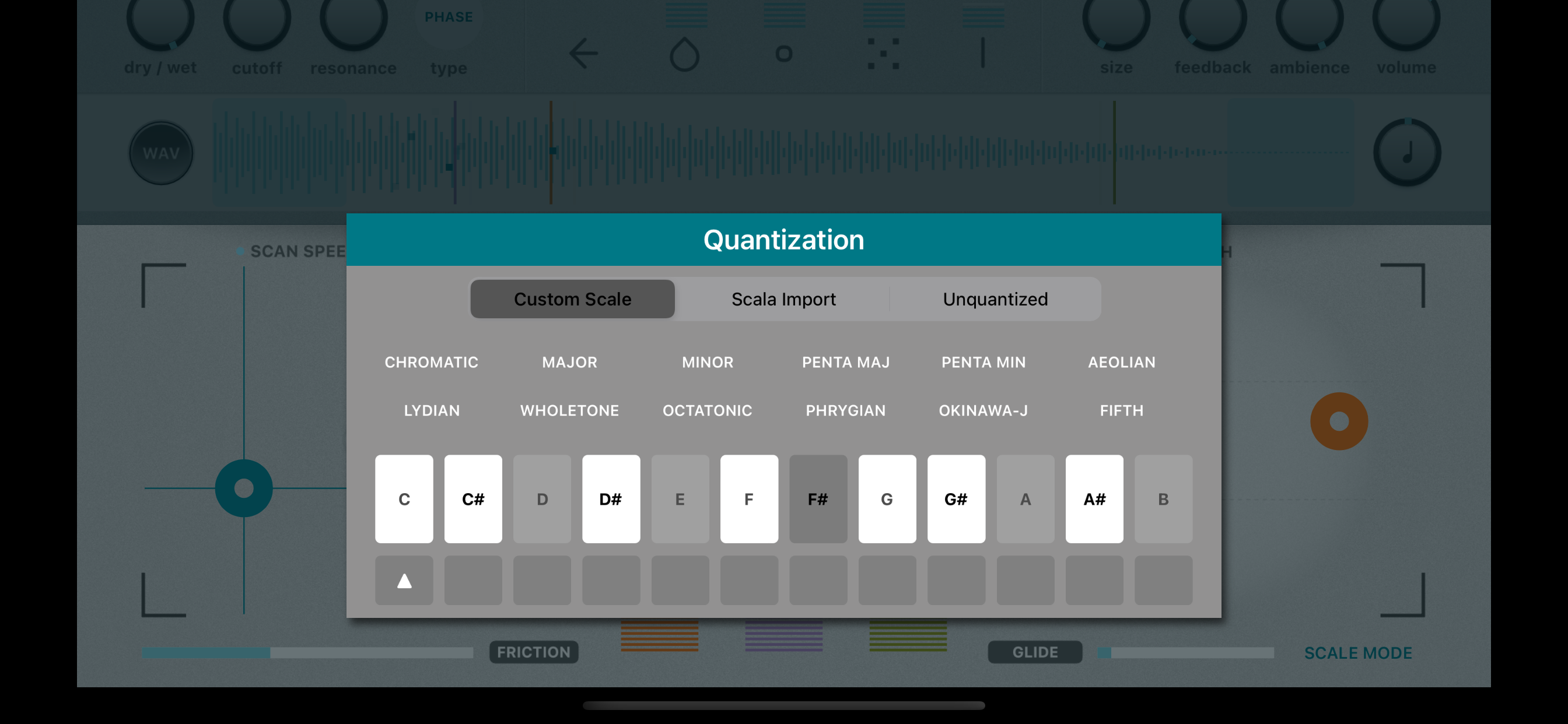1568x724 pixels.
Task: Select the small circle shape icon
Action: point(783,54)
